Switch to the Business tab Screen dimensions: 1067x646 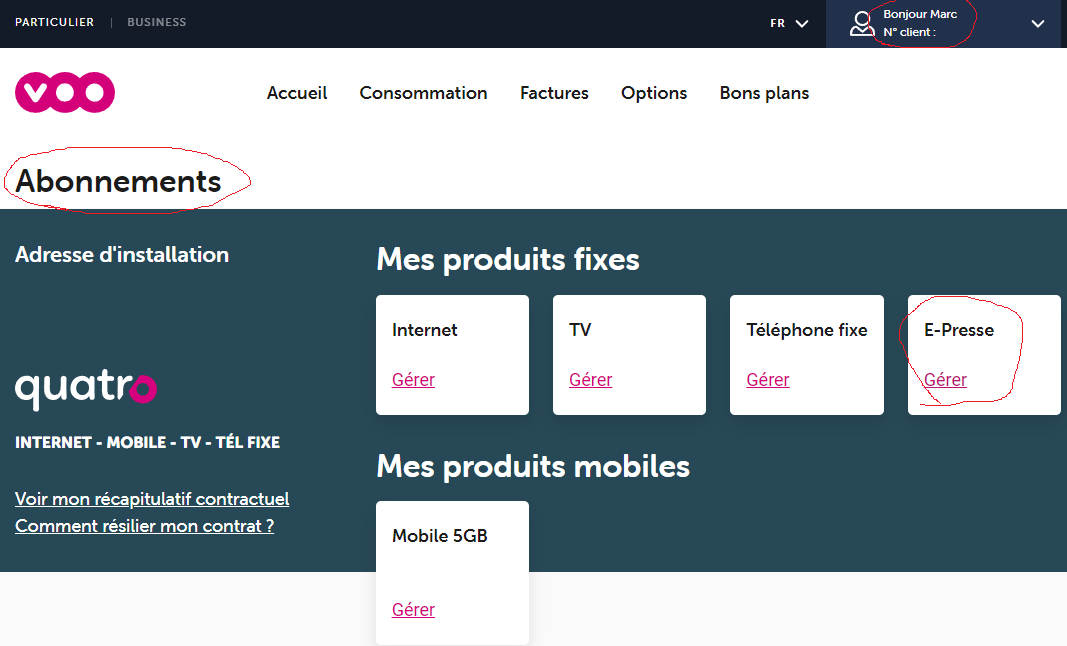click(x=156, y=22)
